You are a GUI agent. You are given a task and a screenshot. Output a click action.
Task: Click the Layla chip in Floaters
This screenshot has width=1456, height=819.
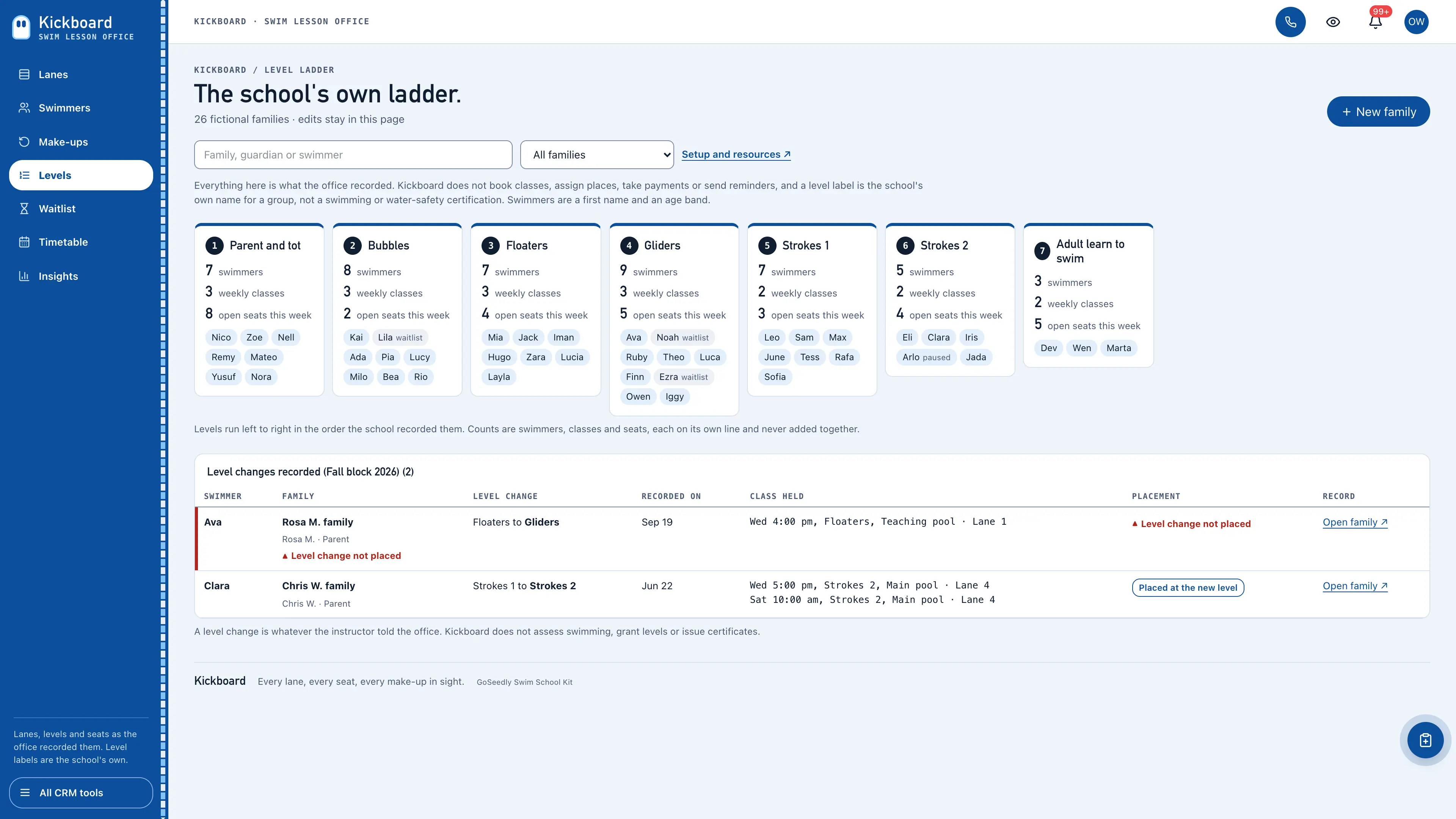499,377
